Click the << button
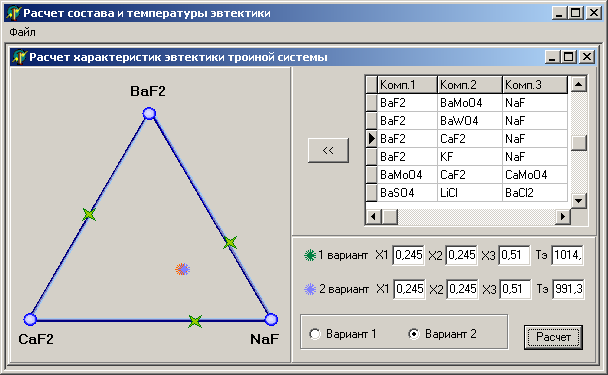 click(328, 150)
